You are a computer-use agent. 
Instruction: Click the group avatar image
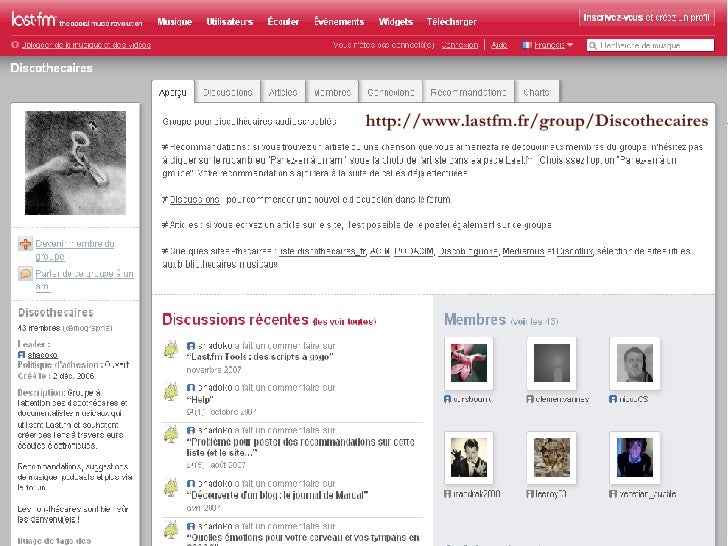pyautogui.click(x=75, y=163)
